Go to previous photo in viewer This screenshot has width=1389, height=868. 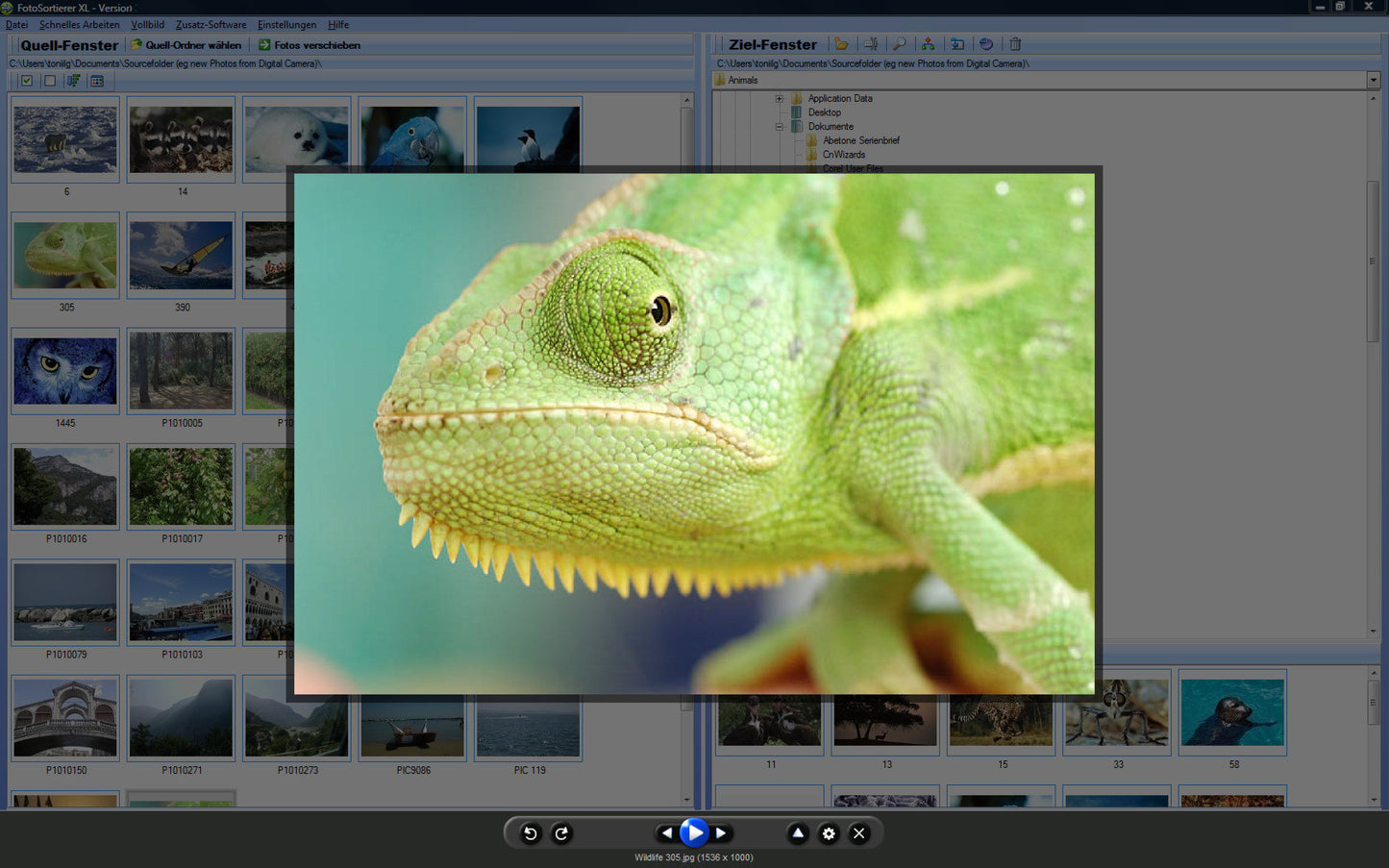coord(667,833)
